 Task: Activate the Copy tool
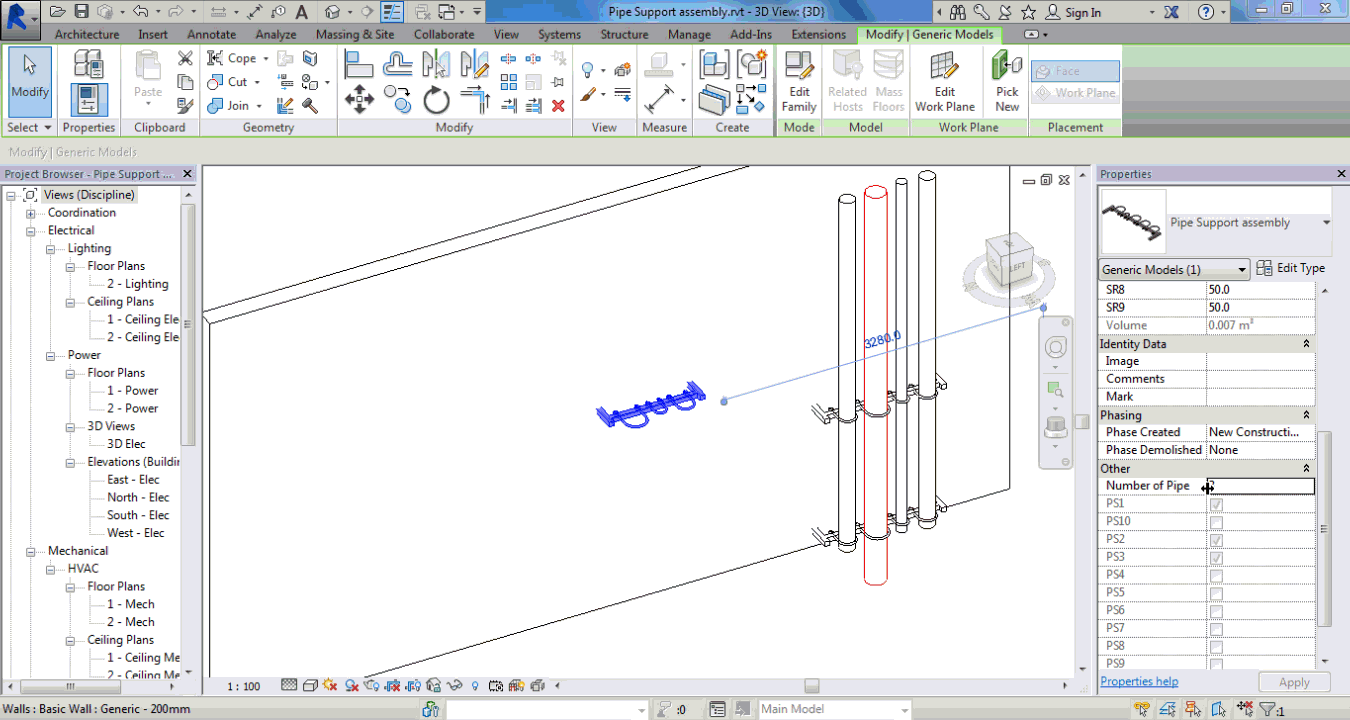point(399,98)
